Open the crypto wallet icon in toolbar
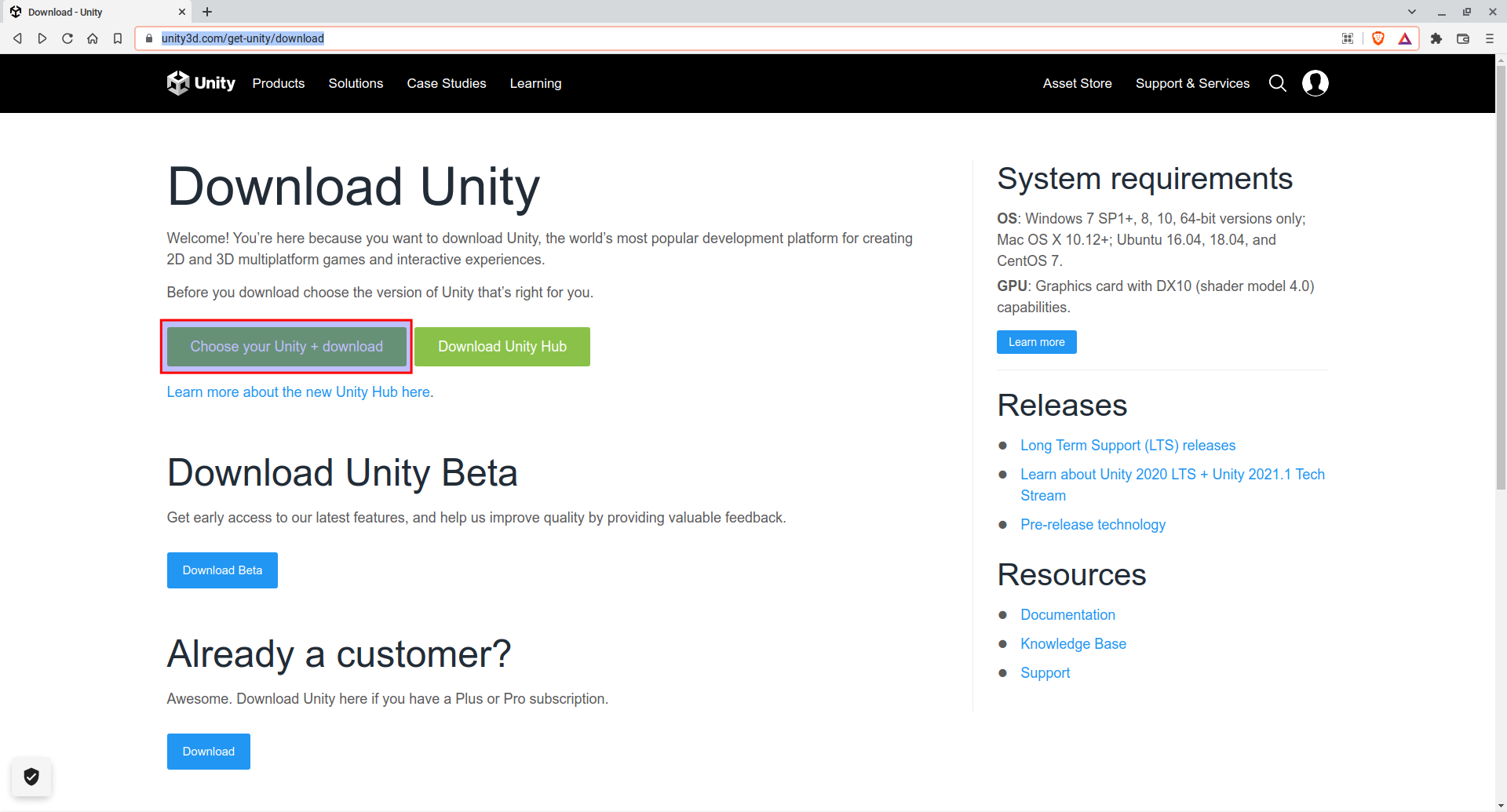This screenshot has width=1507, height=812. tap(1462, 38)
